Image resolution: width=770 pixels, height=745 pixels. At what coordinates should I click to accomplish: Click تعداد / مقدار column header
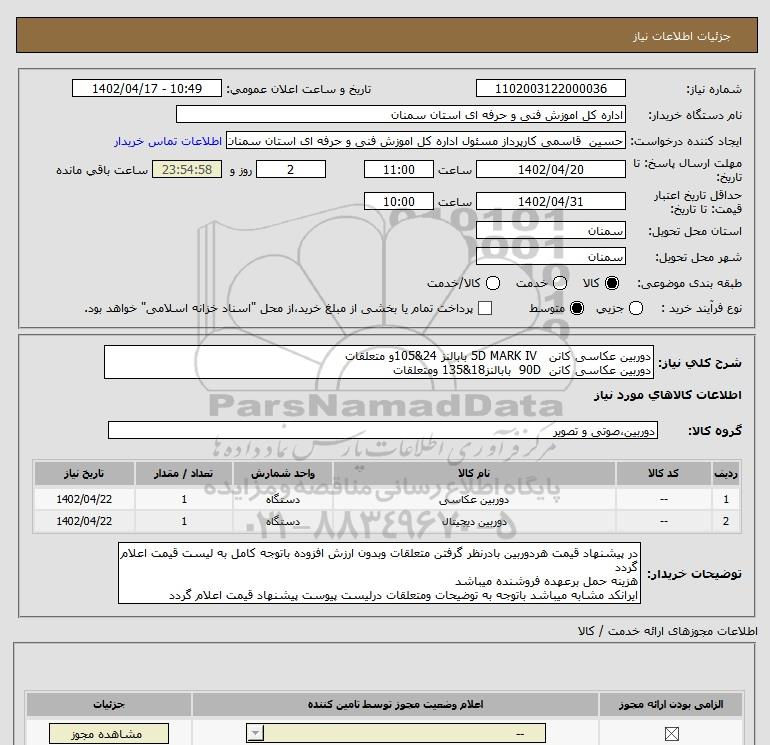pos(184,473)
